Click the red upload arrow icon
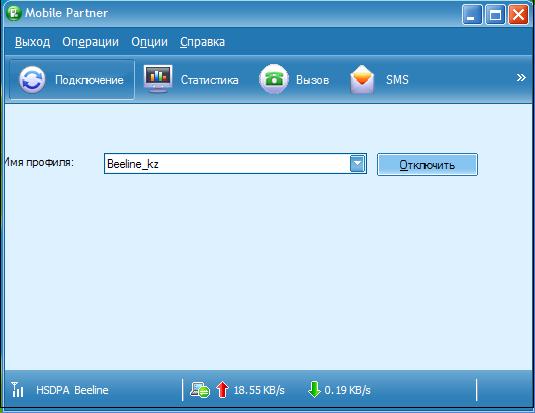This screenshot has height=413, width=535. [x=222, y=389]
